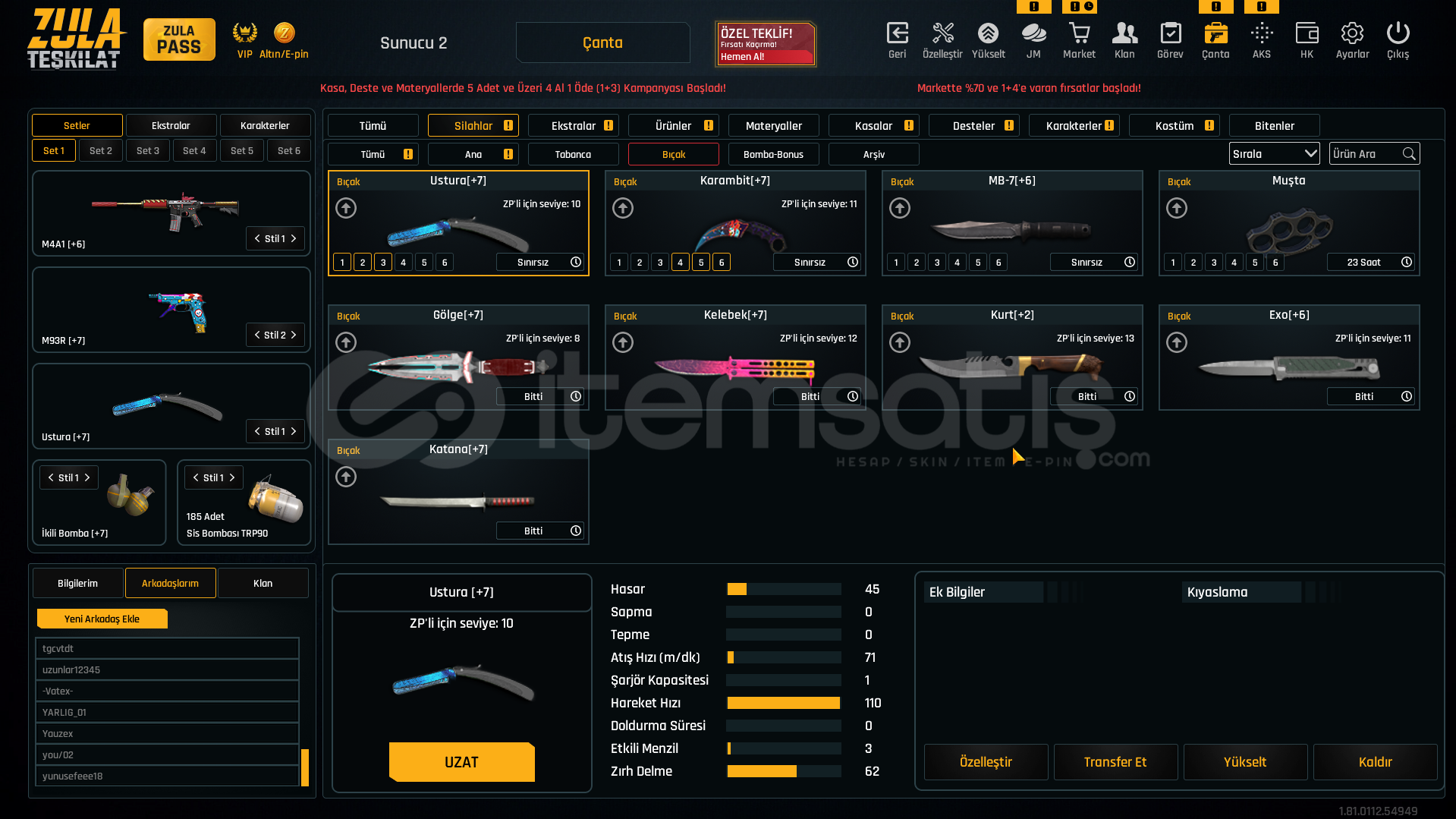Click the upgrade arrow on Katana[+7] card
1456x819 pixels.
[x=346, y=477]
